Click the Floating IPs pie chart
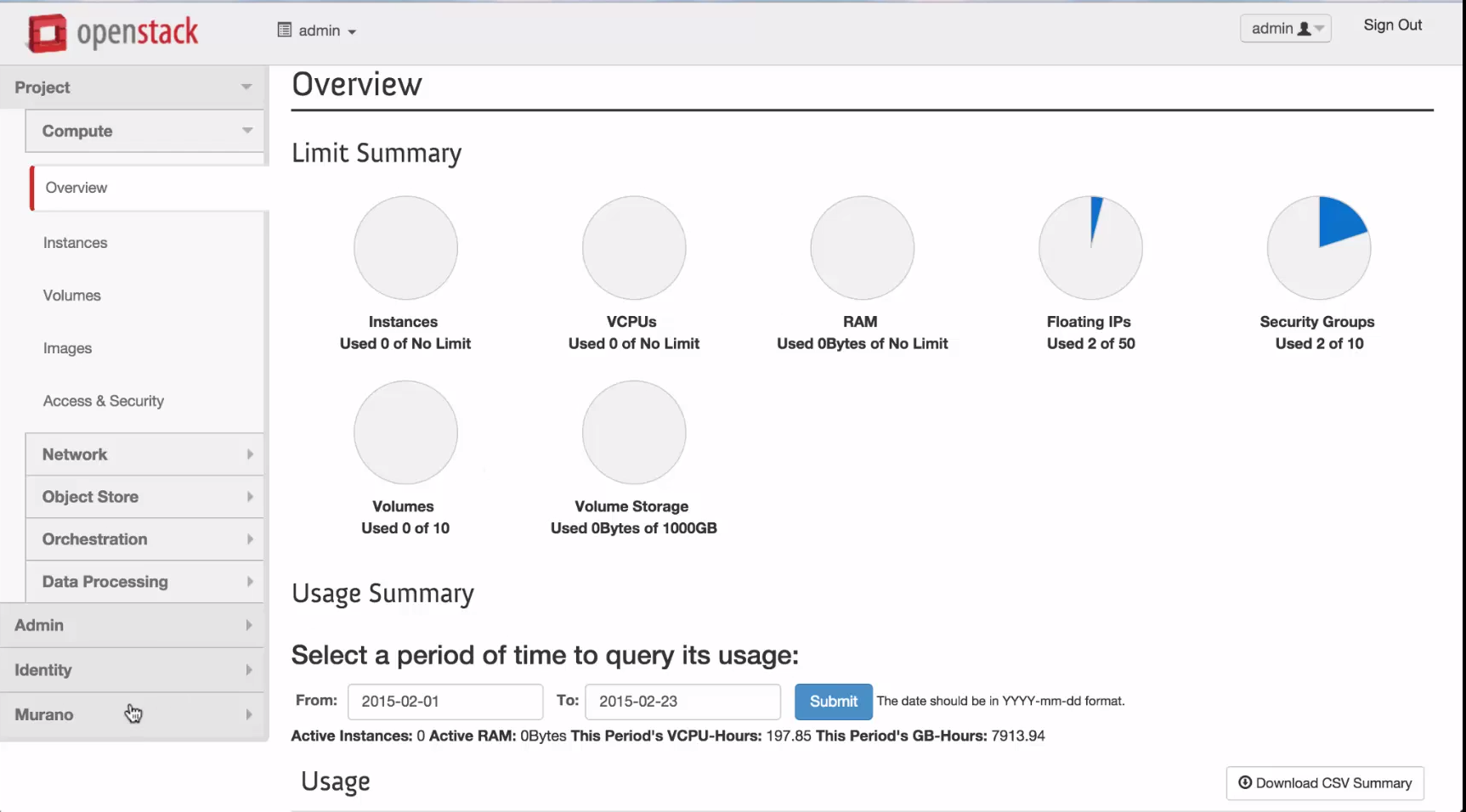The height and width of the screenshot is (812, 1466). click(1090, 248)
